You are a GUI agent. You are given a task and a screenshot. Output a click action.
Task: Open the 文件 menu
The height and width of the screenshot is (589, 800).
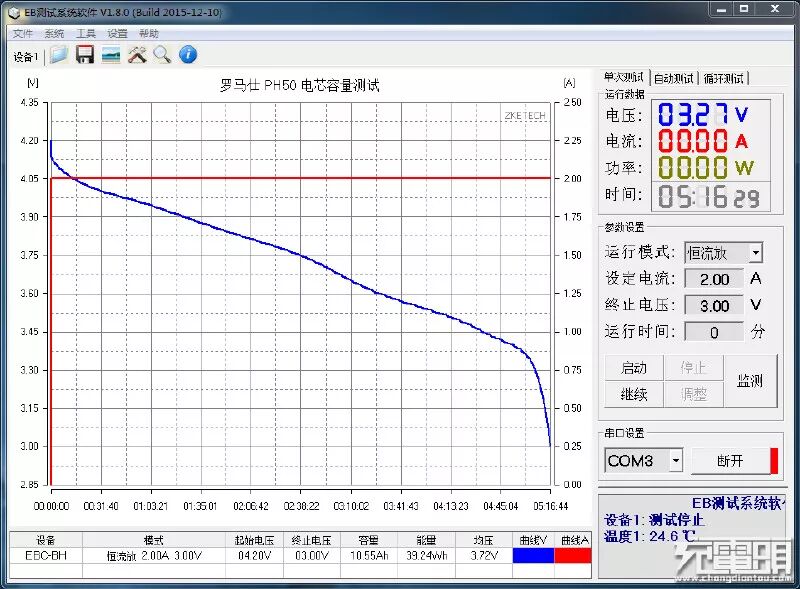[x=22, y=34]
